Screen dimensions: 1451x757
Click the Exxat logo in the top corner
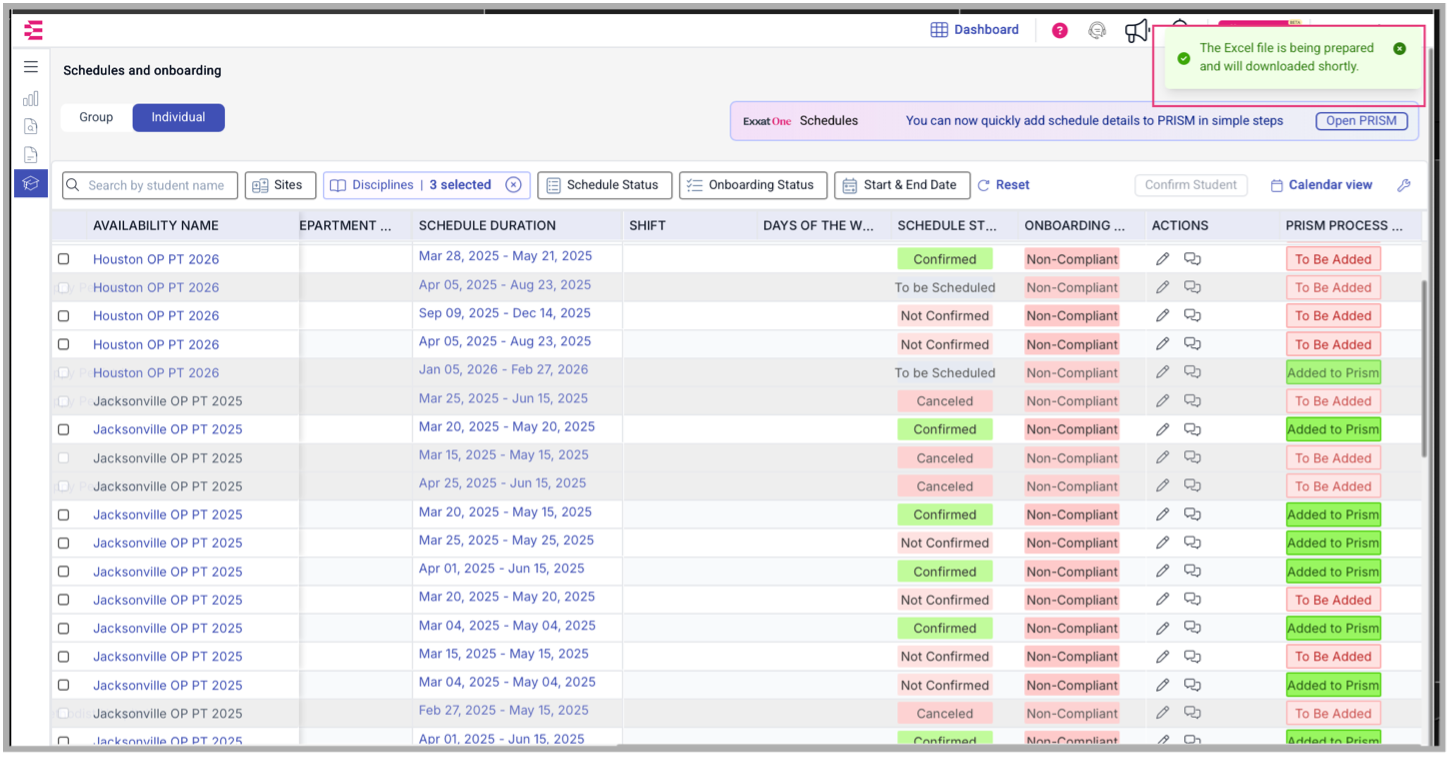pyautogui.click(x=33, y=30)
